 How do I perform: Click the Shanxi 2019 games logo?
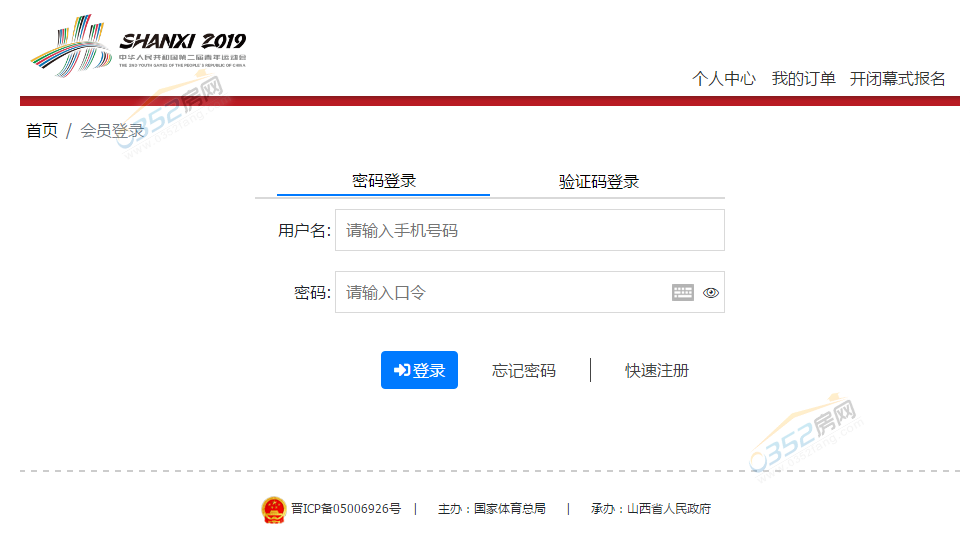[138, 49]
